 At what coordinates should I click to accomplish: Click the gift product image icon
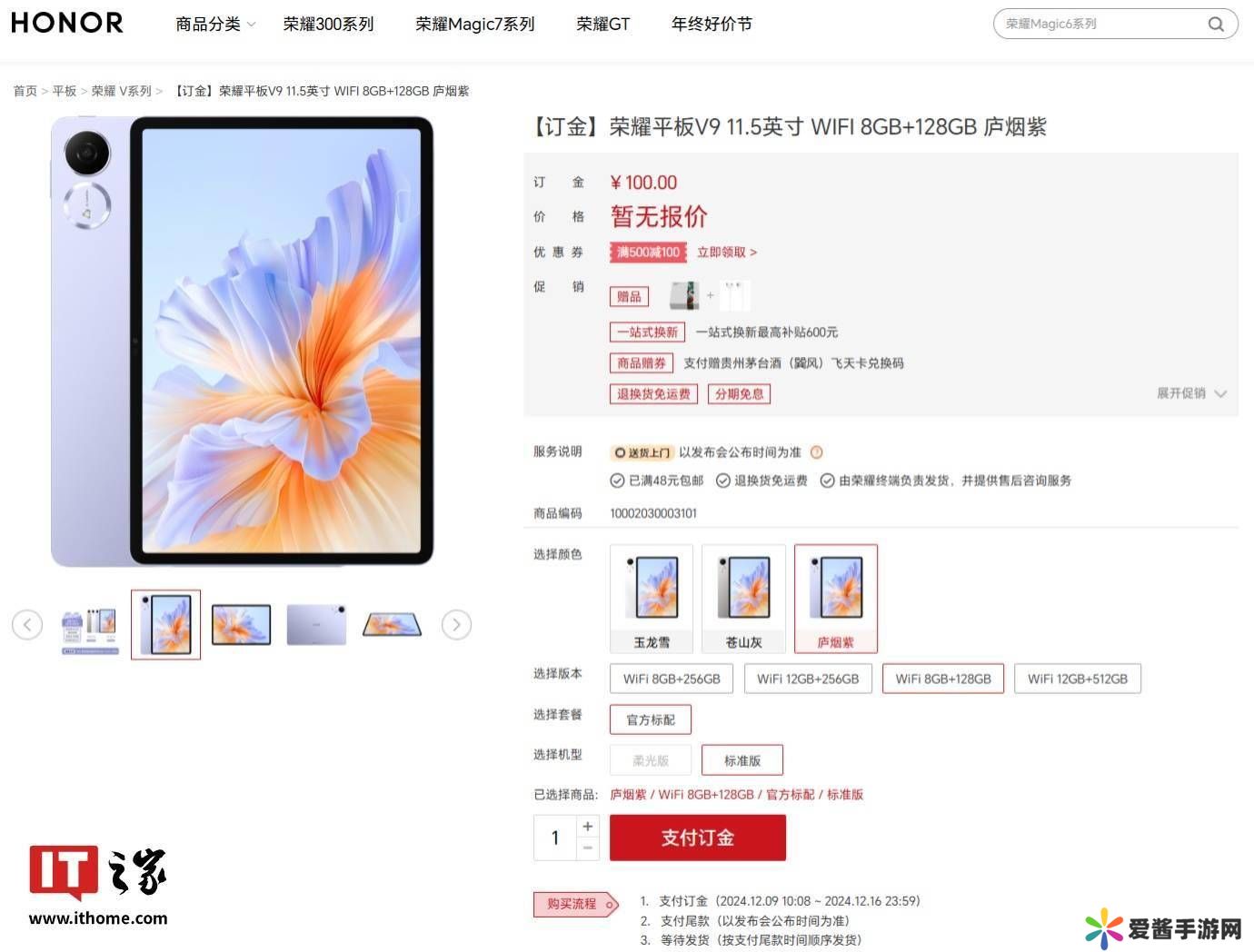coord(684,295)
